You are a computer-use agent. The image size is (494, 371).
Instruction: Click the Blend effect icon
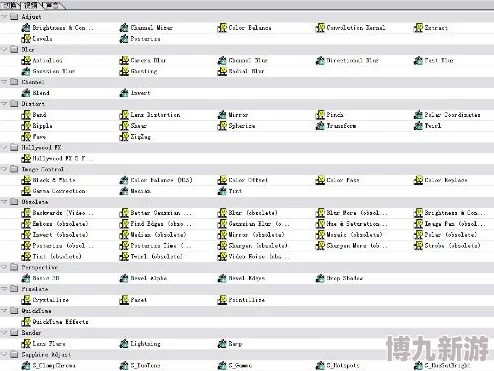coord(26,93)
